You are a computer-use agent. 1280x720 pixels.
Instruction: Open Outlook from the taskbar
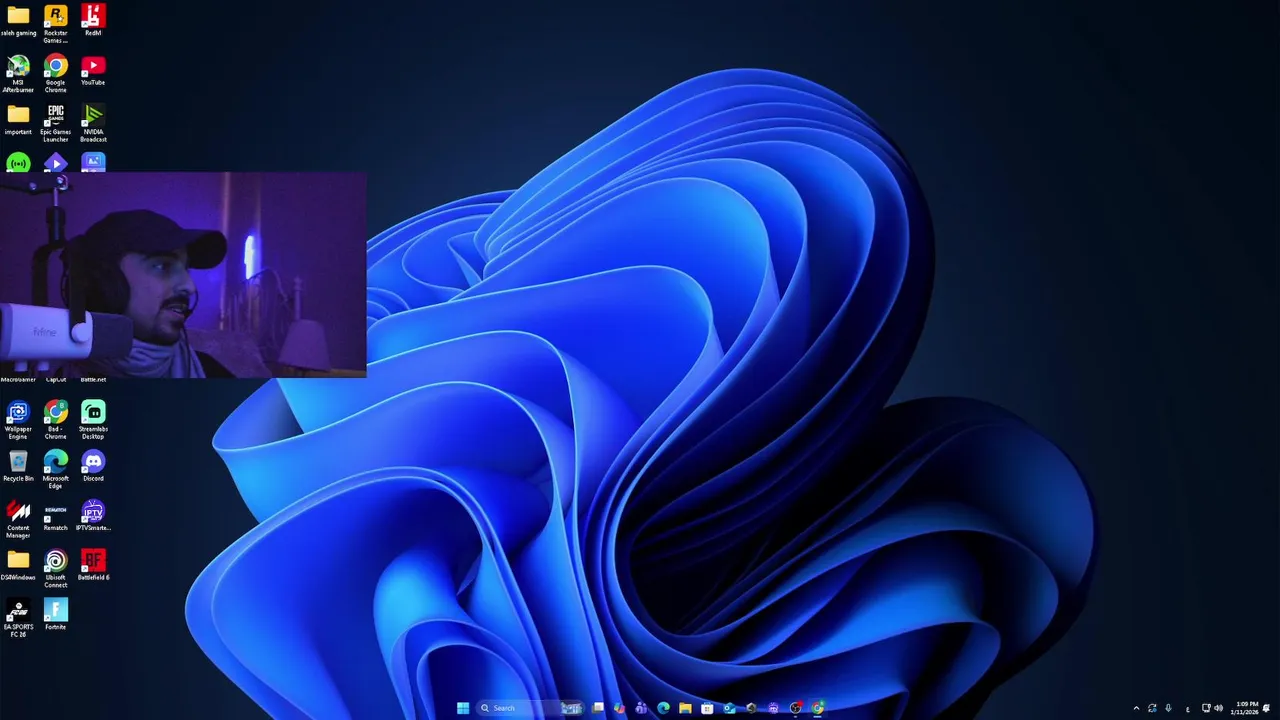[x=729, y=708]
